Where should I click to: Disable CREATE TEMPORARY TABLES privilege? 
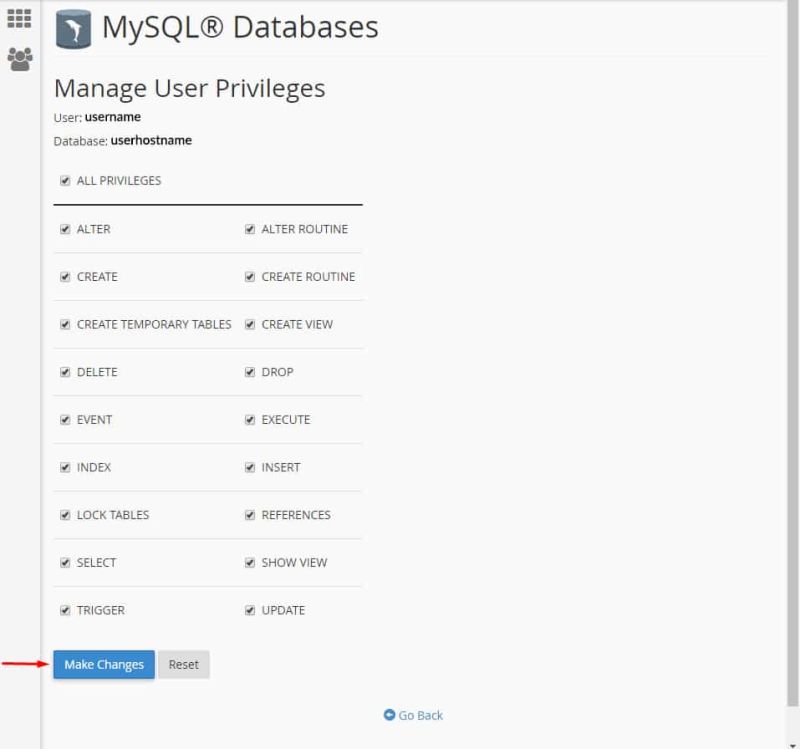coord(64,324)
